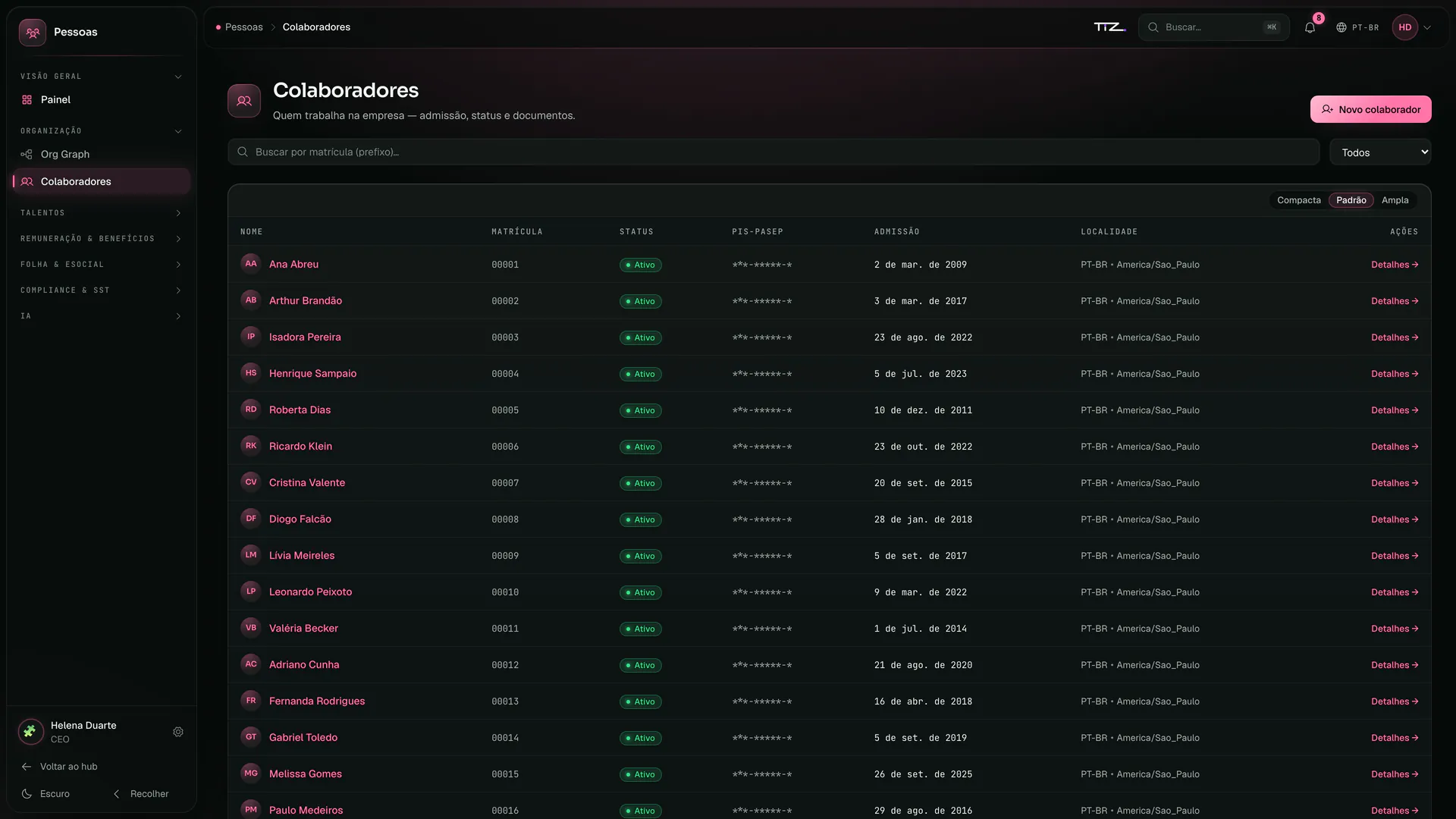Click the TTZ logo in header

tap(1109, 27)
